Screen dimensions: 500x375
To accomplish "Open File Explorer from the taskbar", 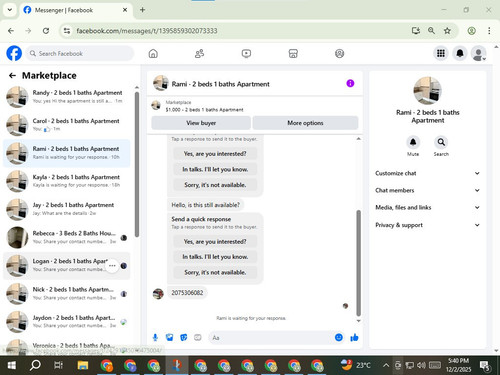I will click(x=82, y=365).
